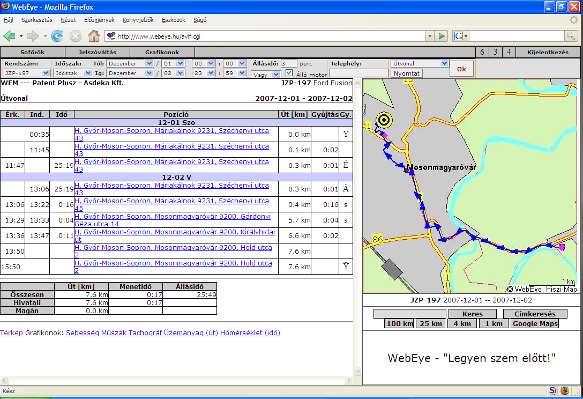Screen dimensions: 583x399
Task: Open the Google Maps button under map
Action: click(x=535, y=324)
